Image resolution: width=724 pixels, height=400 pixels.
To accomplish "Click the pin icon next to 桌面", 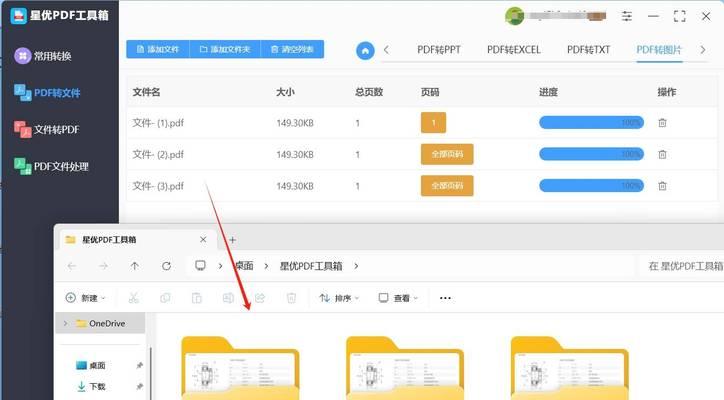I will point(139,365).
